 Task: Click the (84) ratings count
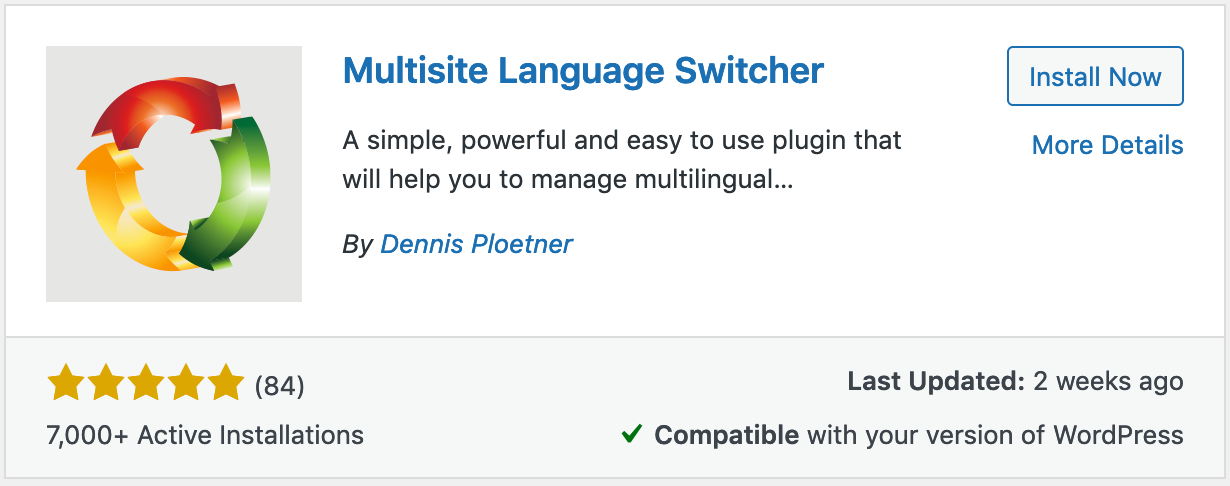point(280,385)
